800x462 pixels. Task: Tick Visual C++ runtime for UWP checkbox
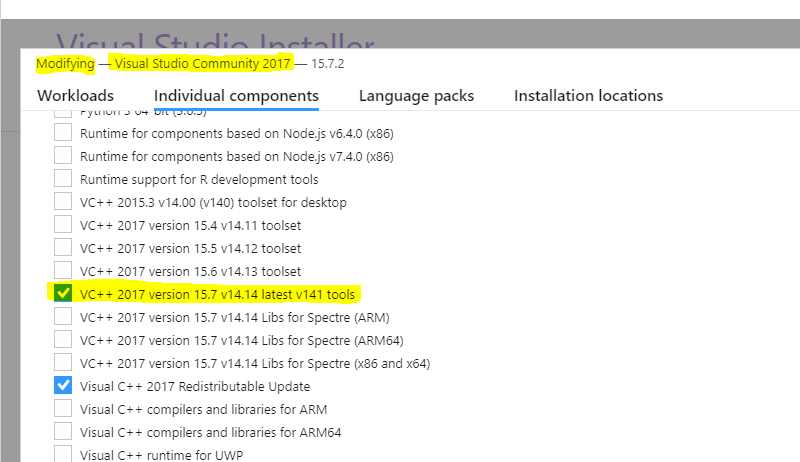[x=63, y=453]
